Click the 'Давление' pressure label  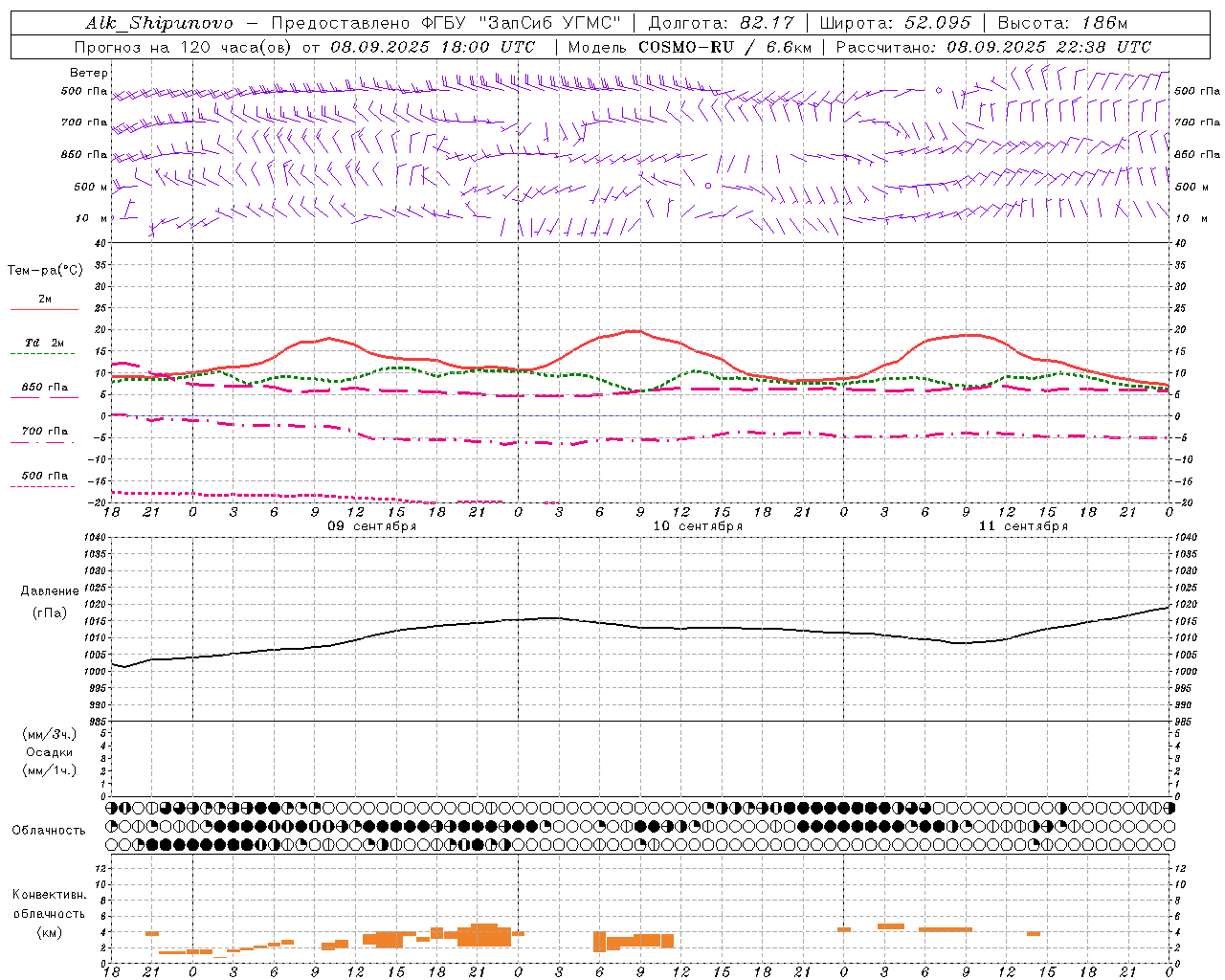click(x=50, y=591)
